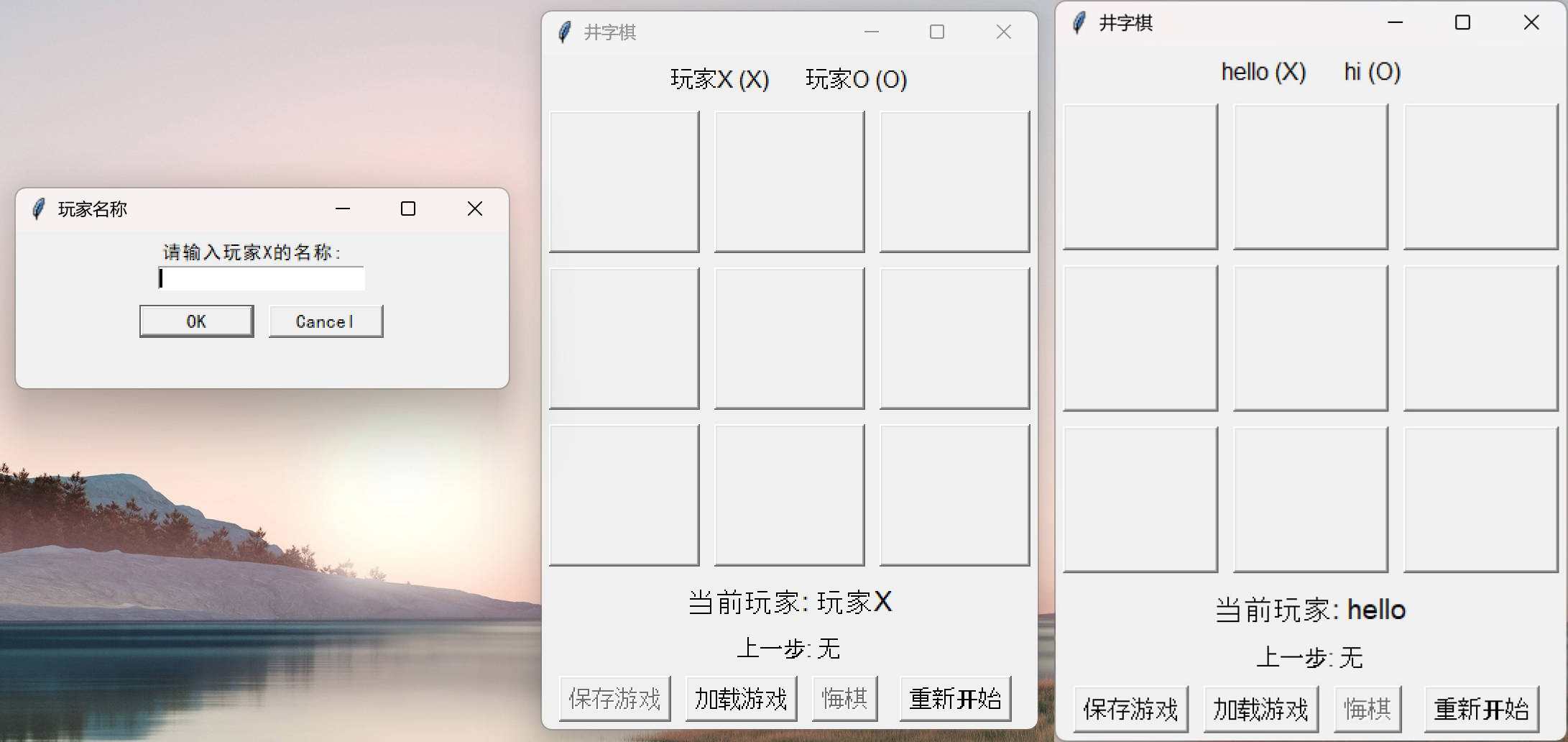Image resolution: width=1568 pixels, height=742 pixels.
Task: Mark middle-right cell in hello board
Action: (1481, 338)
